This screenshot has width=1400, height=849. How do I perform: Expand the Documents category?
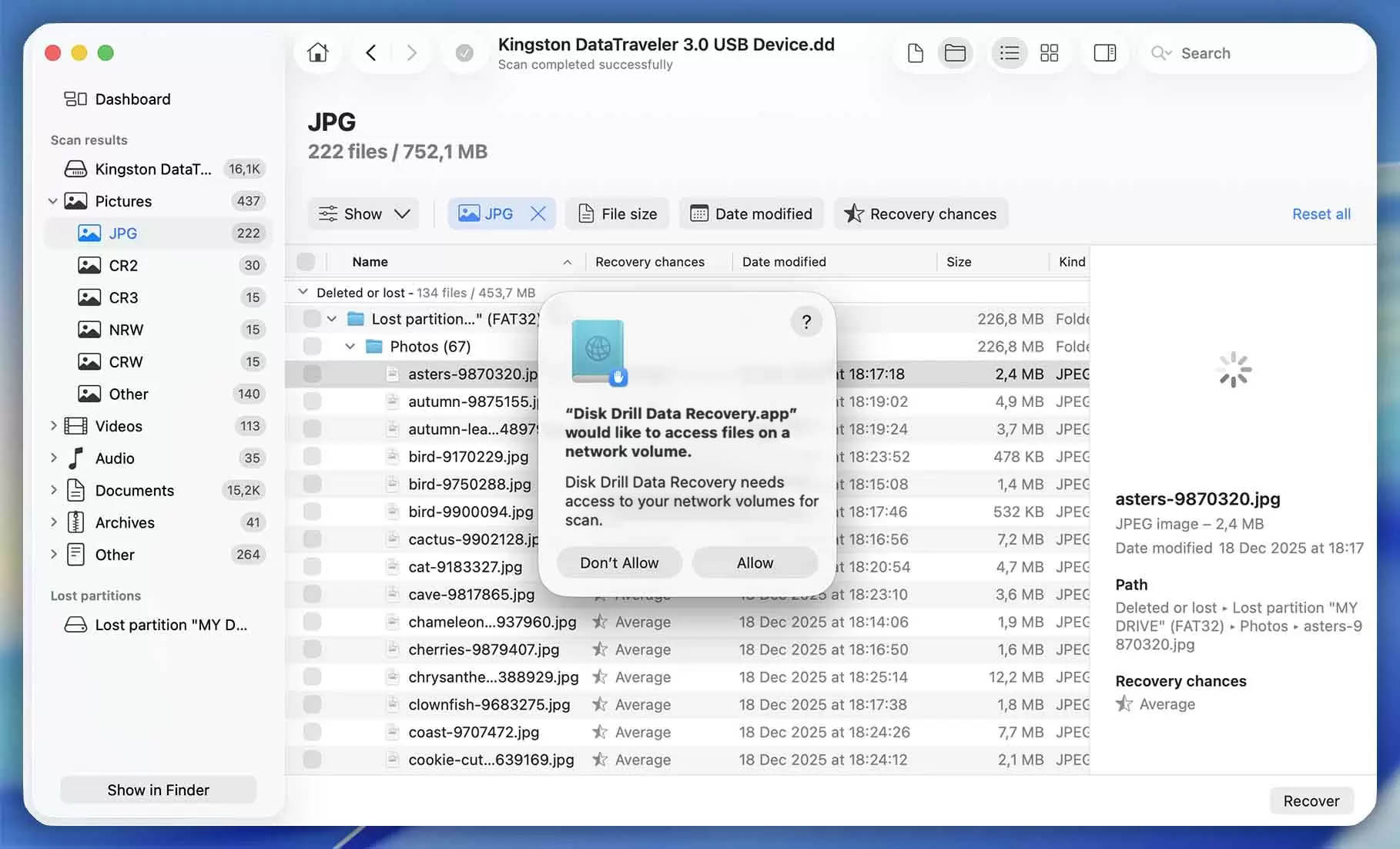click(52, 490)
